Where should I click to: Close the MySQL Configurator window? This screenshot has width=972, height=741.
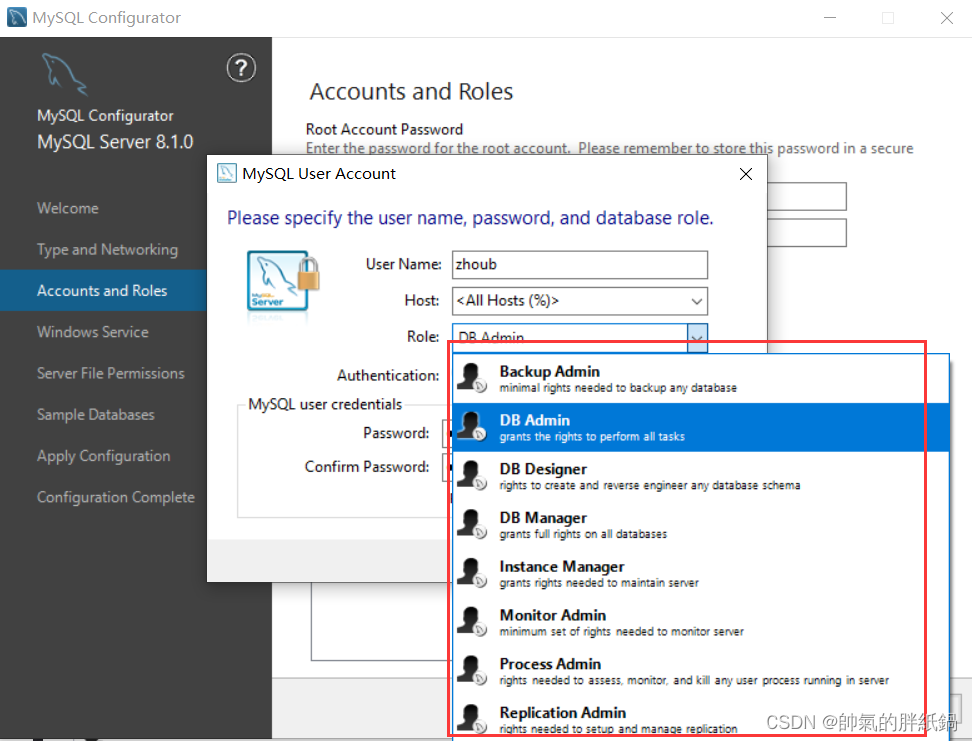pyautogui.click(x=947, y=18)
